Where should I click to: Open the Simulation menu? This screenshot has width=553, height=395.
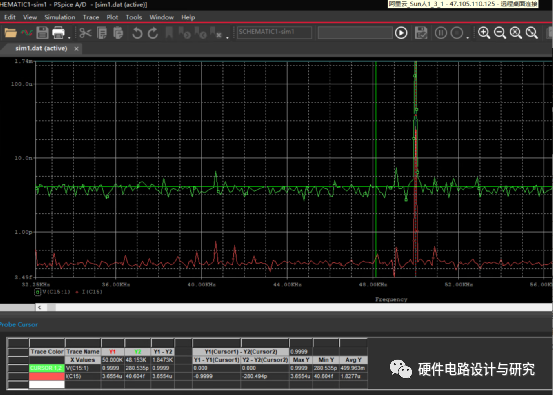[60, 17]
